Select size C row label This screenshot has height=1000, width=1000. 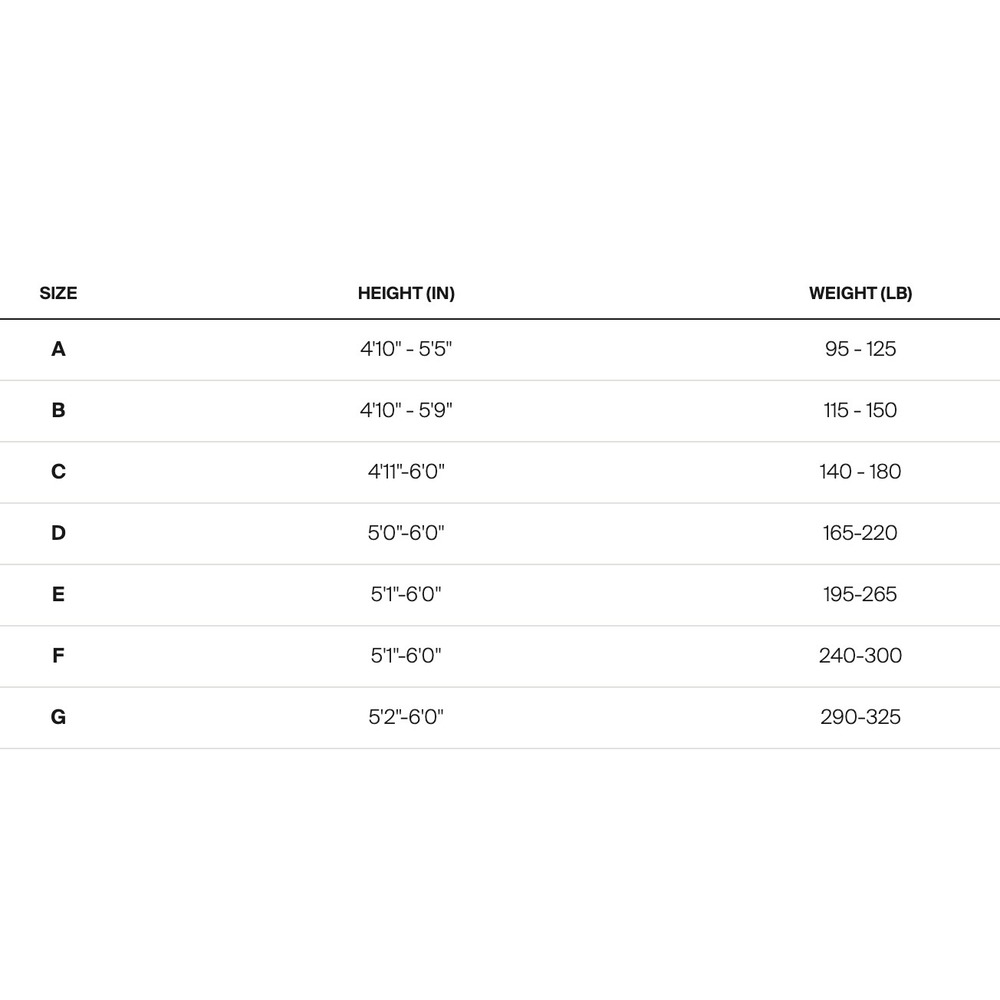click(58, 471)
